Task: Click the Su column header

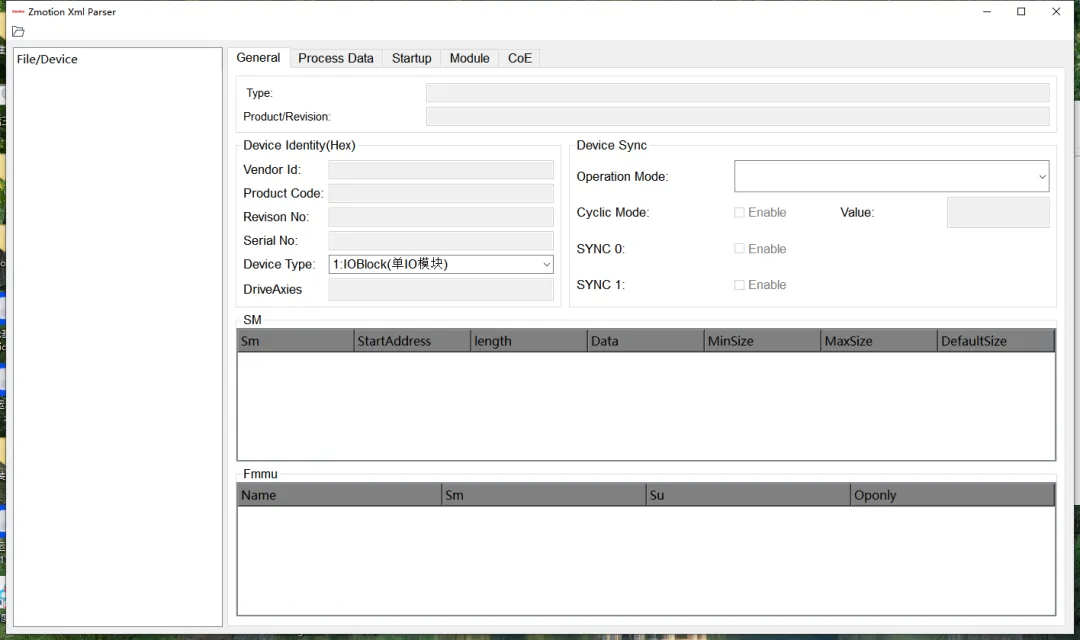Action: 748,495
